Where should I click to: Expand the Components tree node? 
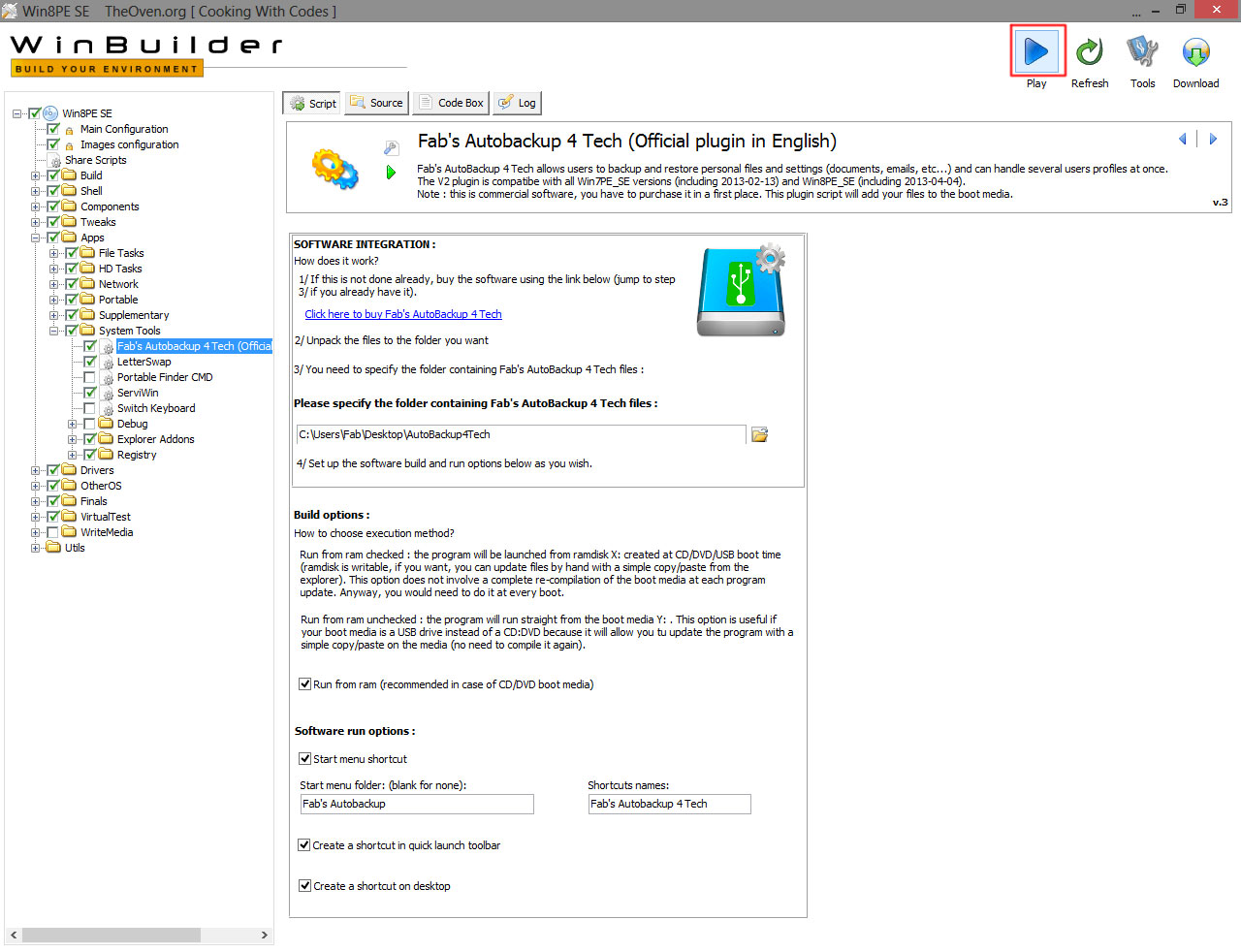click(x=36, y=206)
